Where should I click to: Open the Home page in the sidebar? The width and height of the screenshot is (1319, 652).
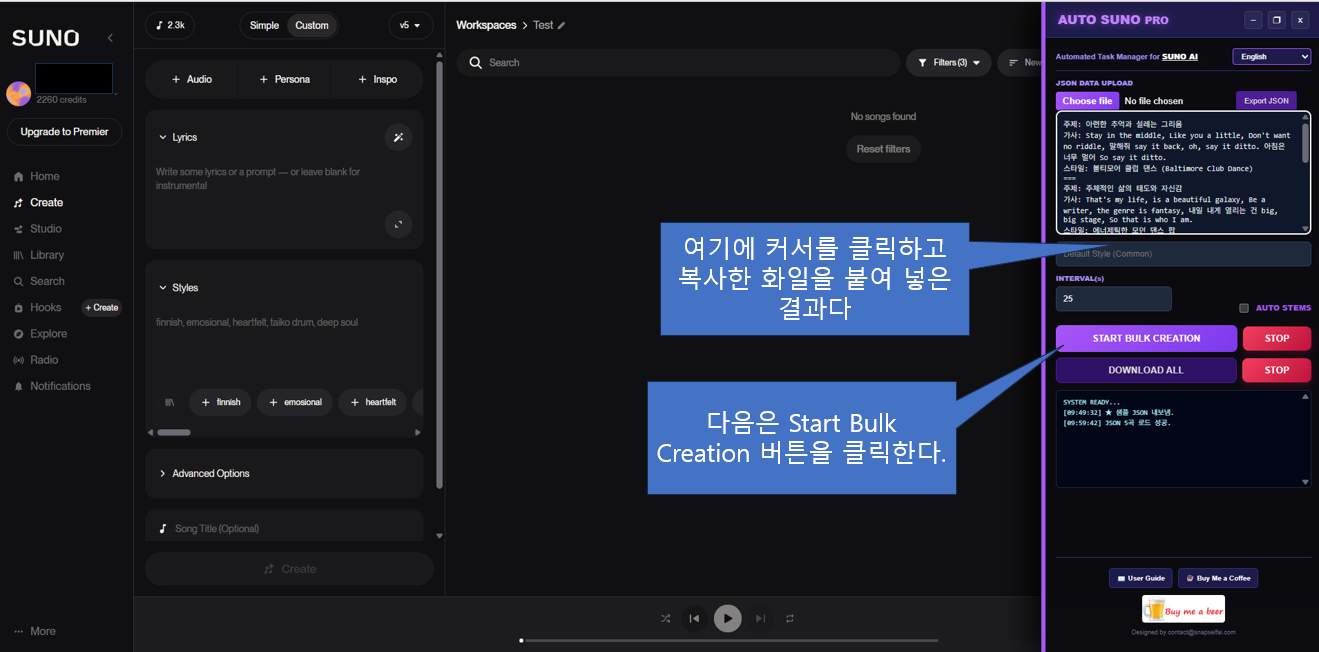pos(37,176)
